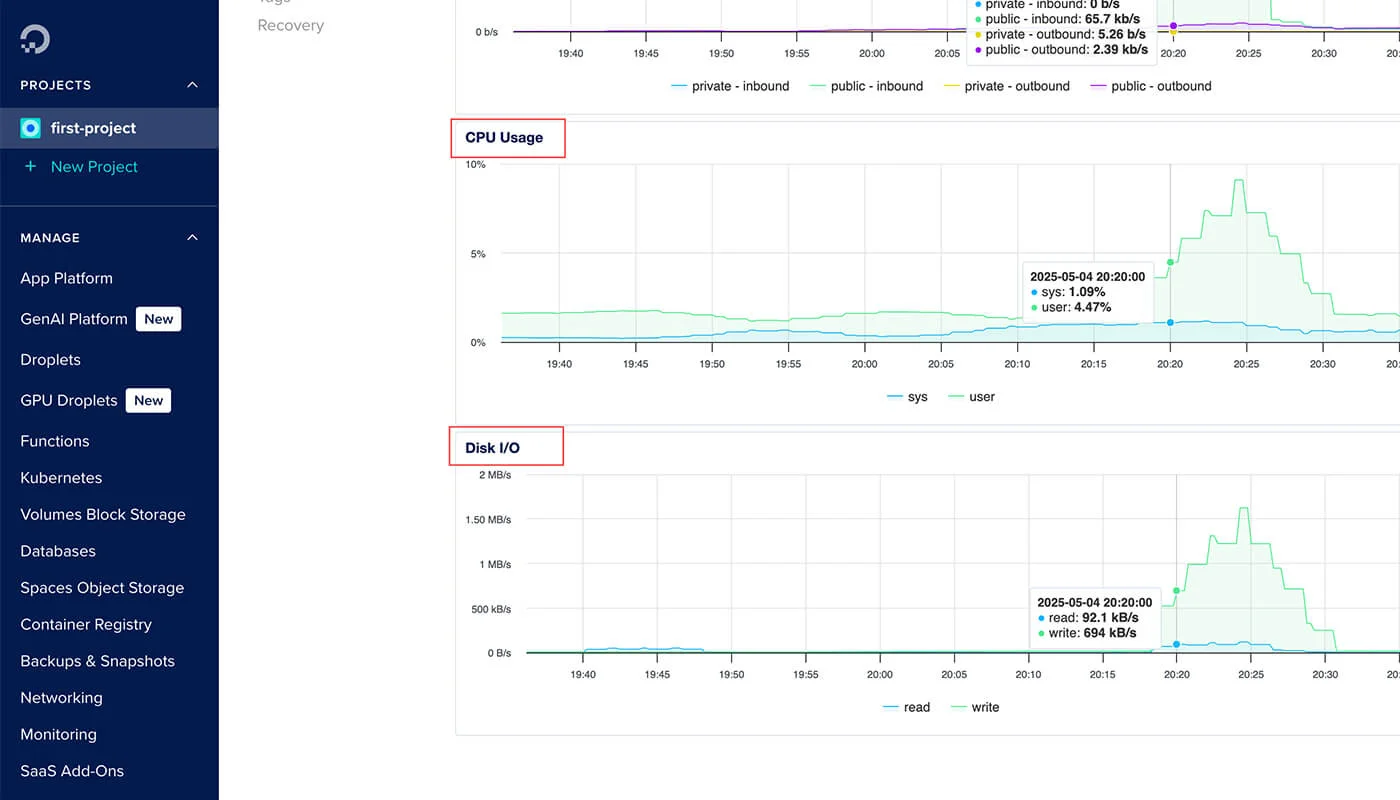Toggle the write series in Disk I/O legend
The width and height of the screenshot is (1400, 800).
click(x=974, y=707)
